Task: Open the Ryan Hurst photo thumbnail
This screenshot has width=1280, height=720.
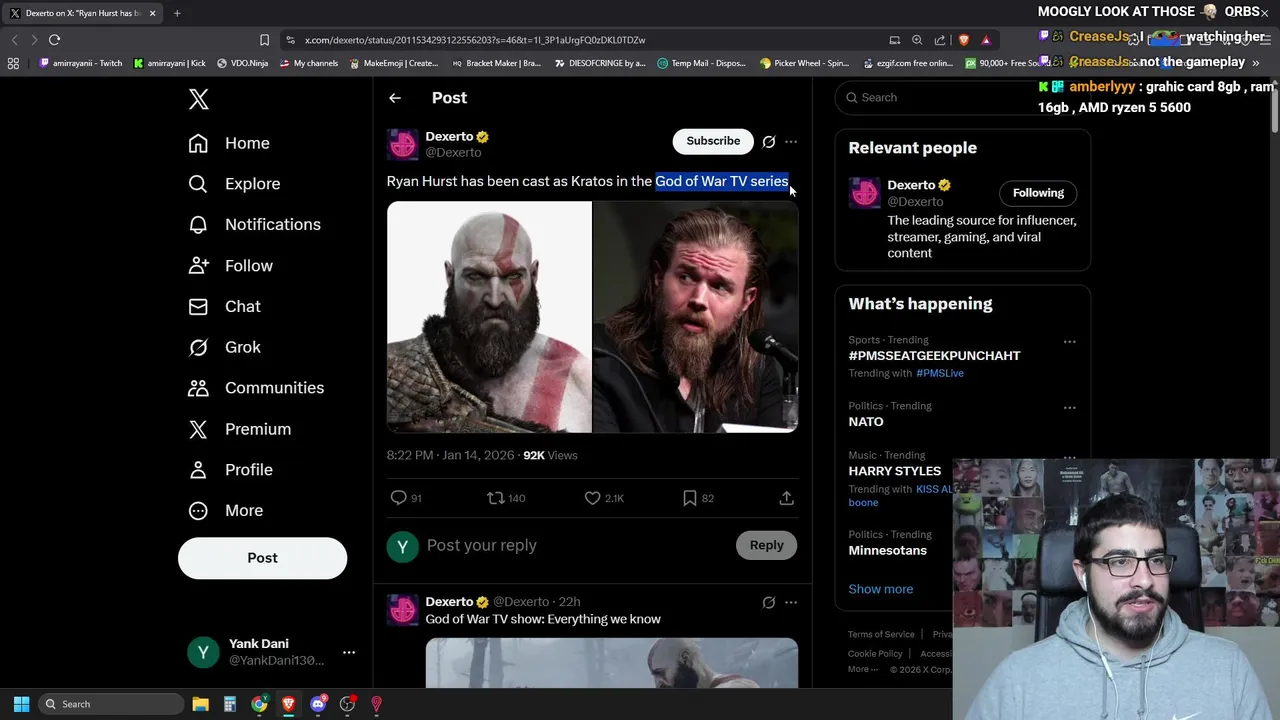Action: click(x=696, y=317)
